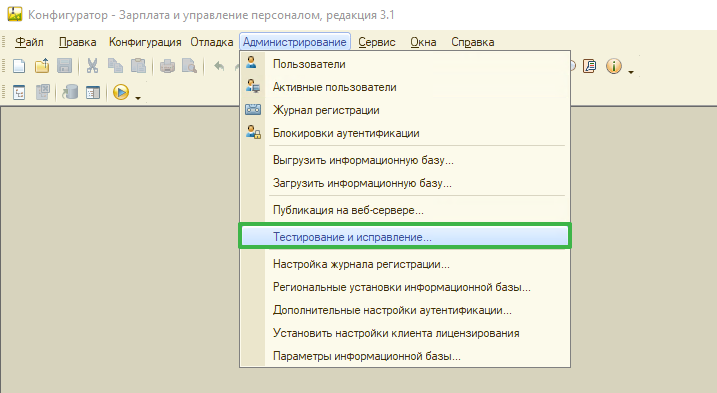The image size is (717, 393).
Task: Collapse the Администрирование menu
Action: click(294, 42)
